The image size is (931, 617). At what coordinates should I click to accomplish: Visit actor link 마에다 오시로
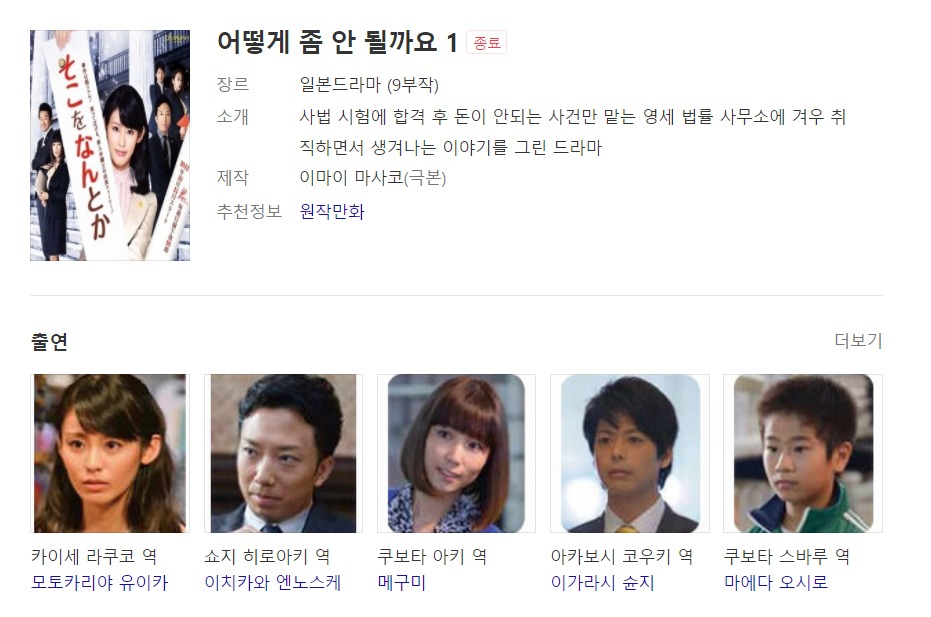(x=776, y=583)
